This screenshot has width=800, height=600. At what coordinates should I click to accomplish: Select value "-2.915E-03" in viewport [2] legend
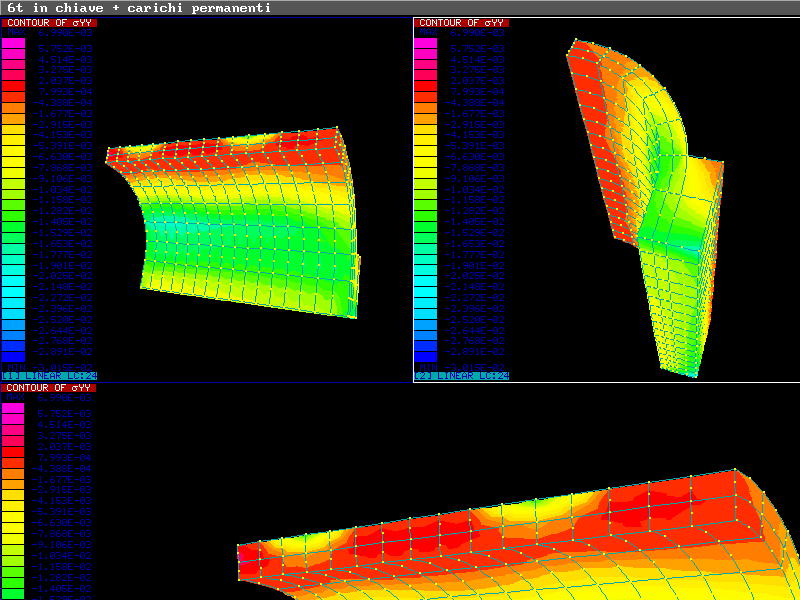pyautogui.click(x=474, y=124)
